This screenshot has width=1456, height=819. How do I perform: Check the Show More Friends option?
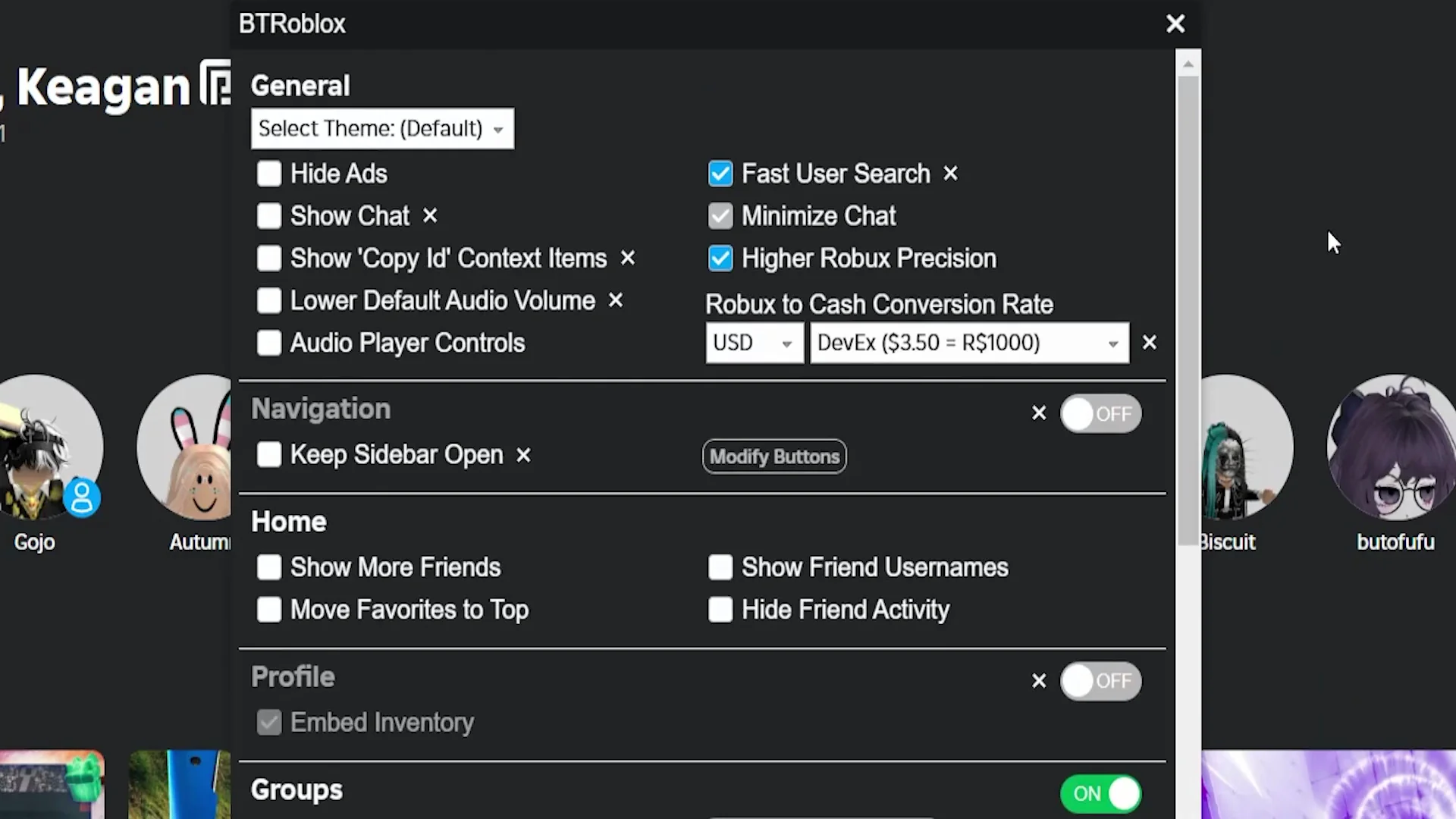coord(269,567)
